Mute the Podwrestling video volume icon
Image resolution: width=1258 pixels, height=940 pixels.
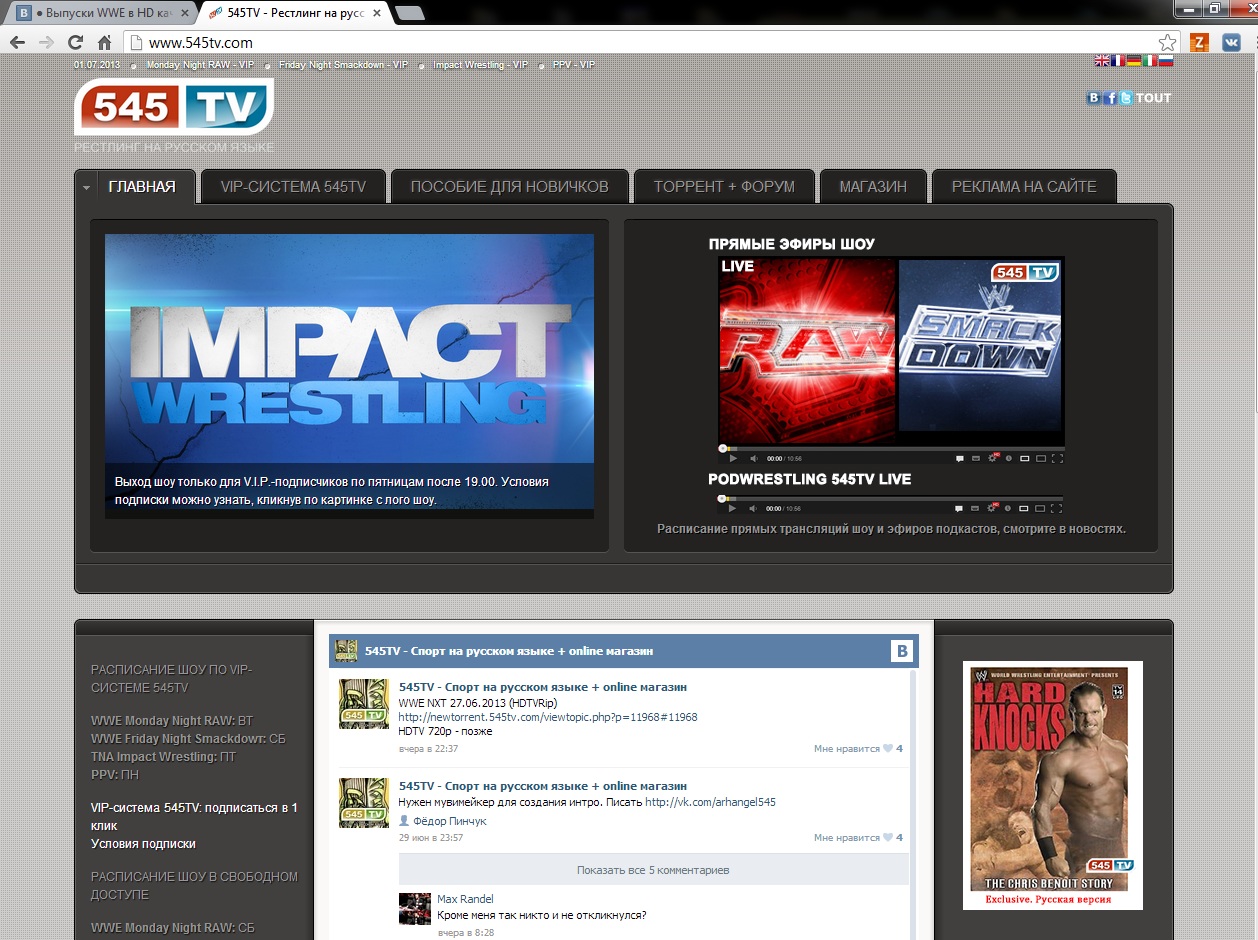tap(752, 508)
